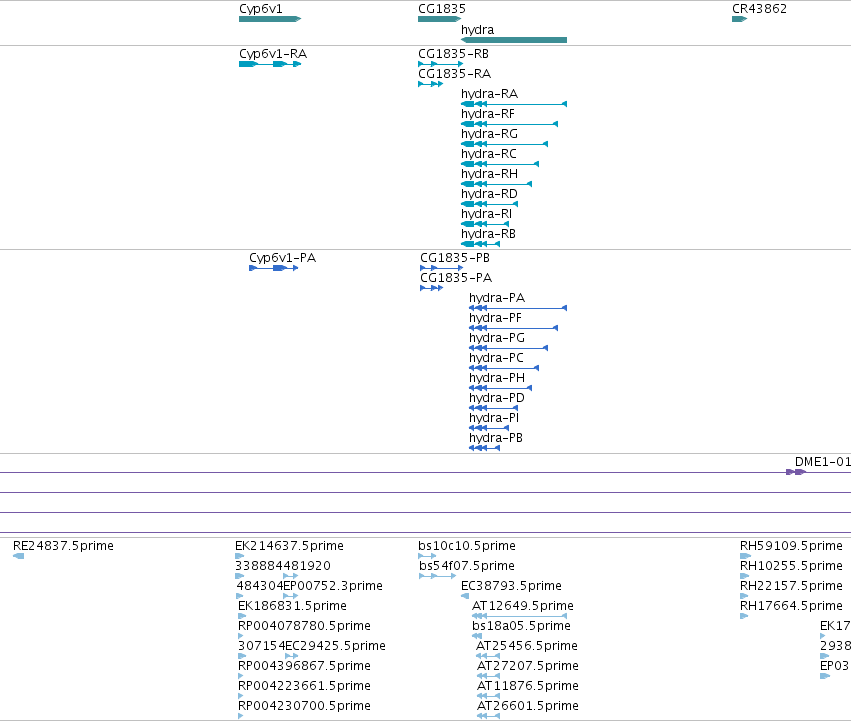
Task: Open the hydra-PC protein
Action: click(x=504, y=368)
